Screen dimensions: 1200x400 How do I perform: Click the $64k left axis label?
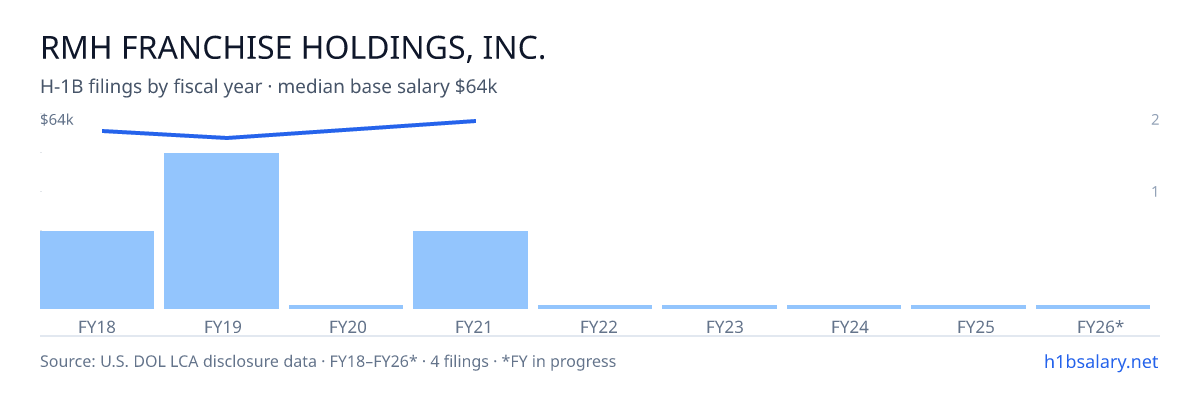(57, 120)
